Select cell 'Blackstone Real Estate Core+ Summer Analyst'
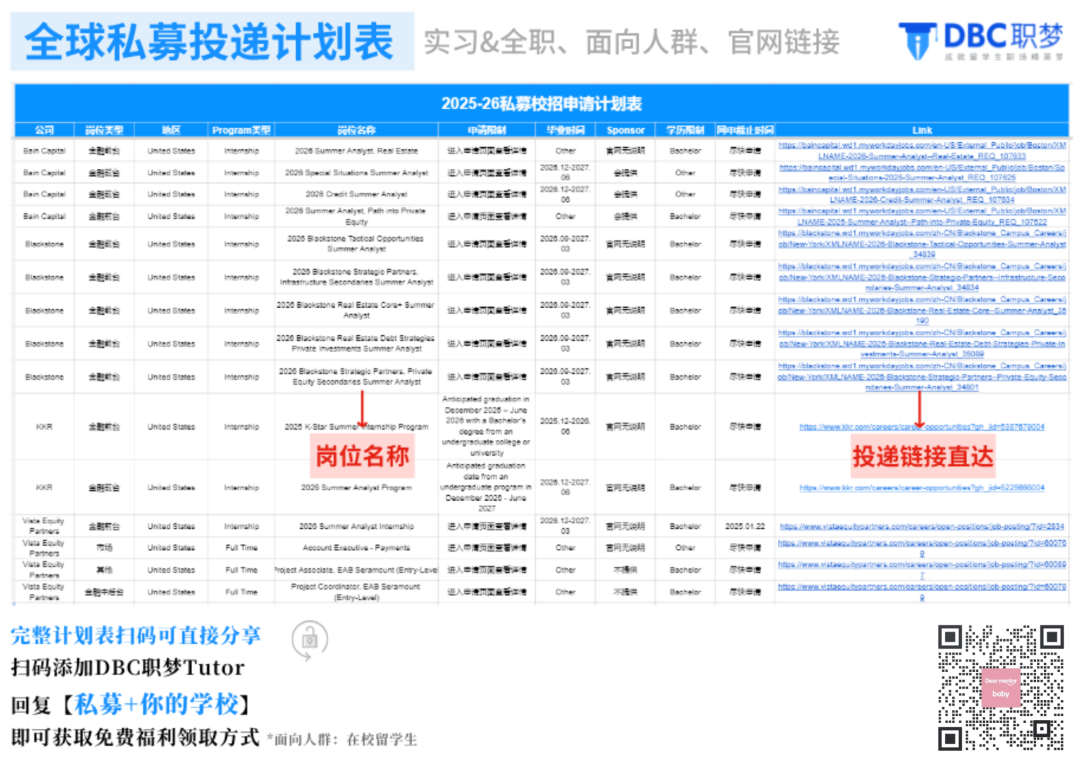Image resolution: width=1080 pixels, height=765 pixels. 356,311
